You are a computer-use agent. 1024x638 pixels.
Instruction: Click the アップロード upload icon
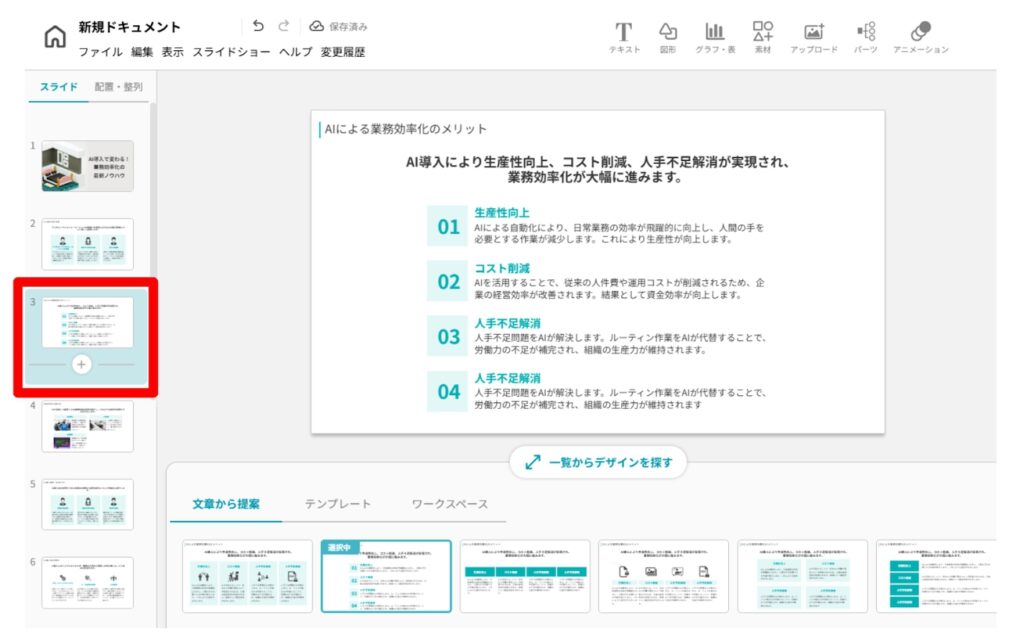coord(814,38)
